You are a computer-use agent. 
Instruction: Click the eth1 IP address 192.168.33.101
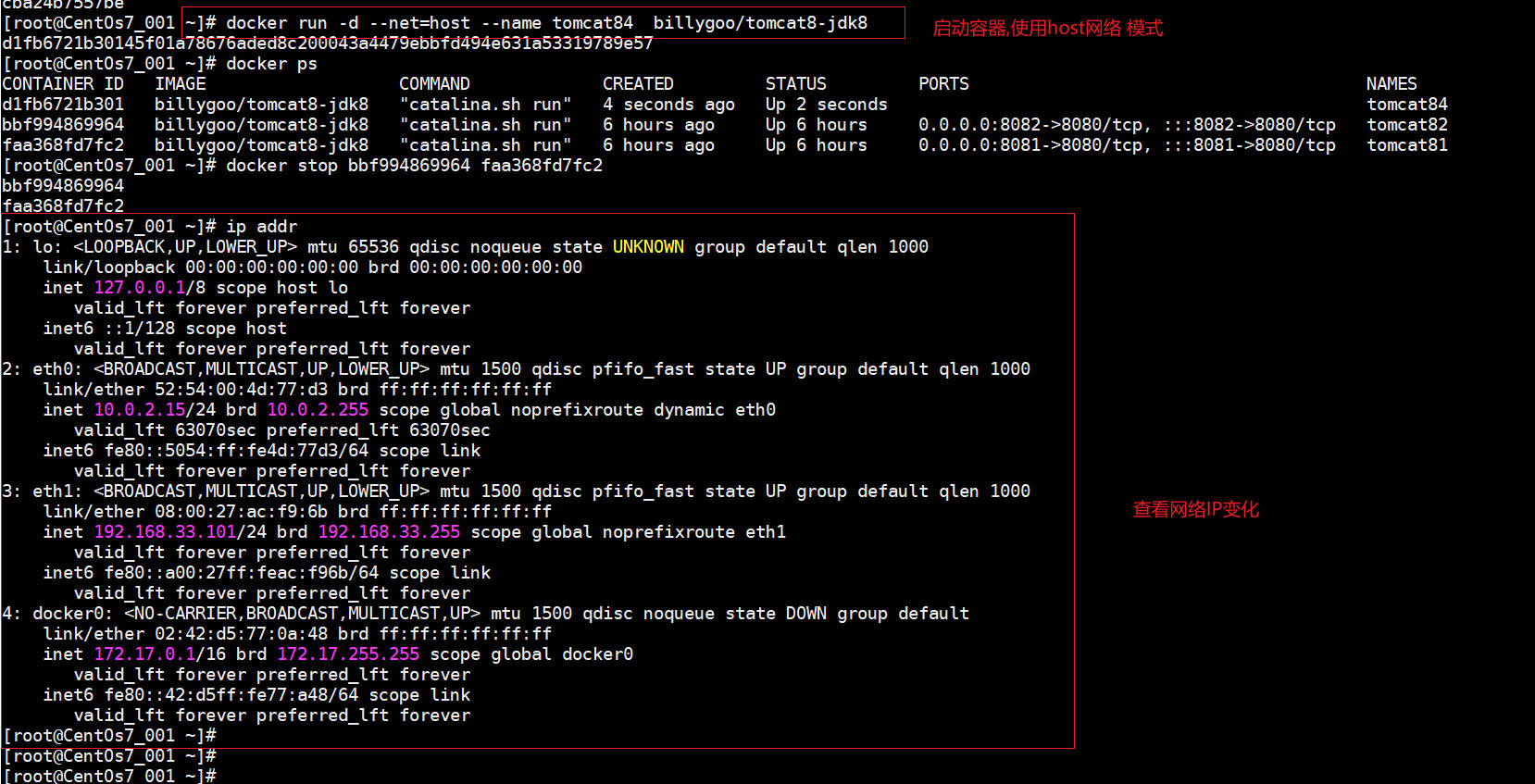tap(165, 532)
